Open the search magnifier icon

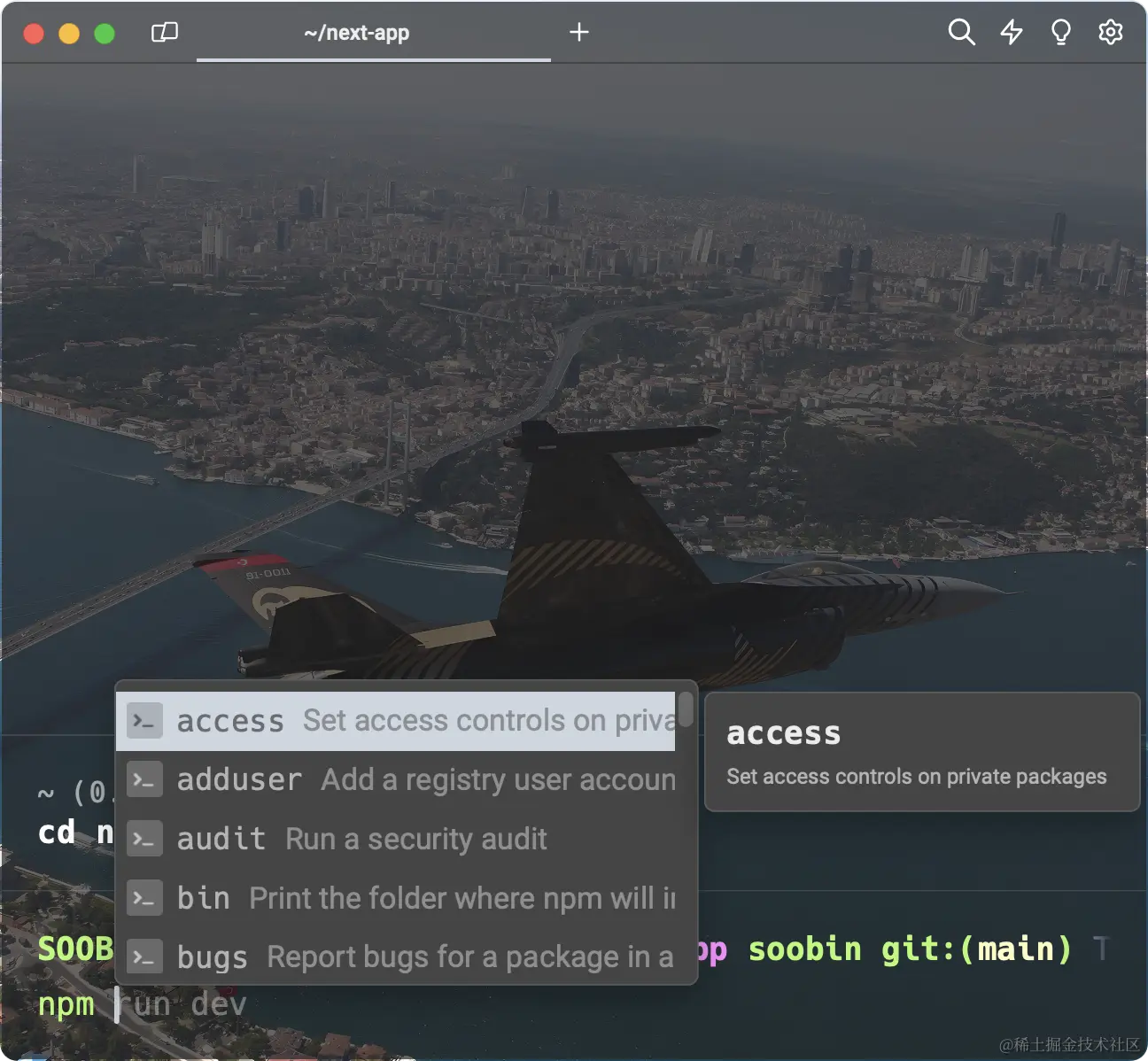(961, 33)
